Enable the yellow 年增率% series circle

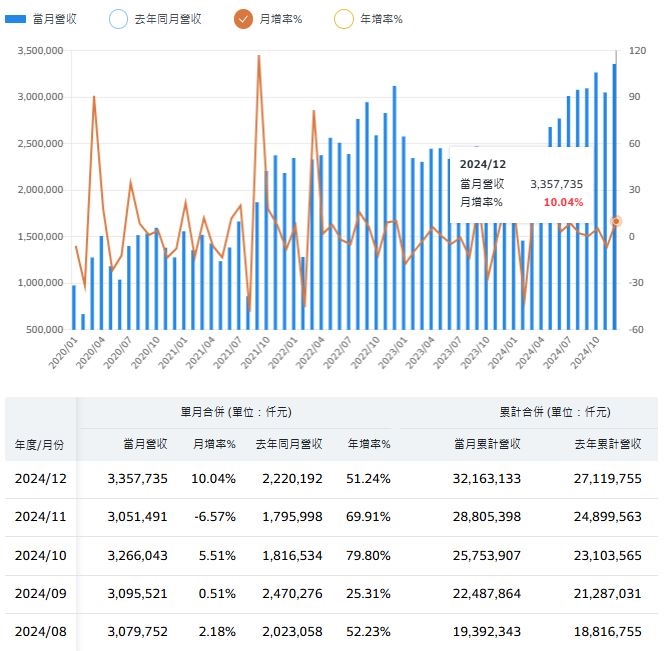[343, 18]
